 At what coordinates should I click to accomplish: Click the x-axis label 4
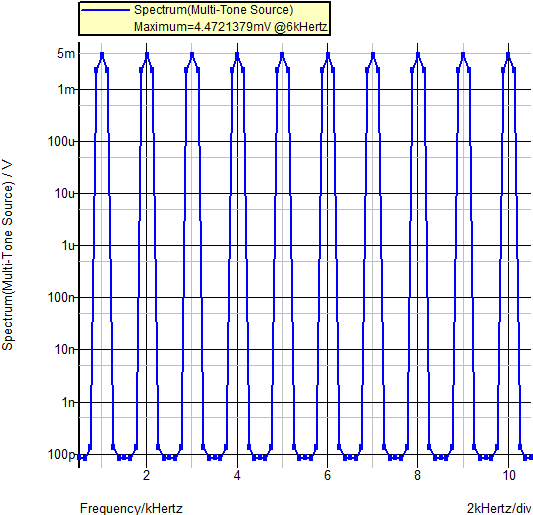[x=237, y=475]
